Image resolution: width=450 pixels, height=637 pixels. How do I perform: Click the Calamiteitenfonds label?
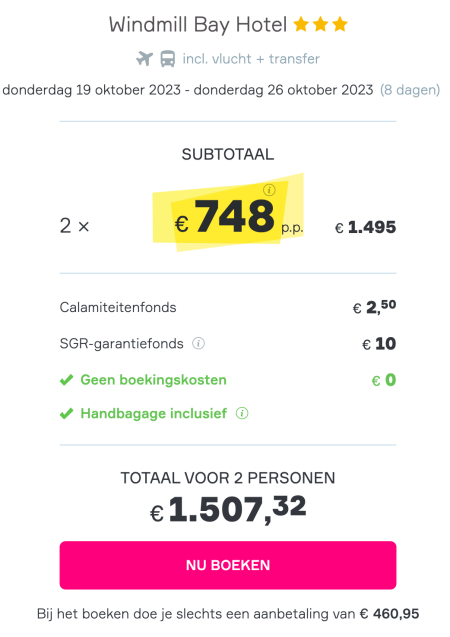[x=118, y=308]
